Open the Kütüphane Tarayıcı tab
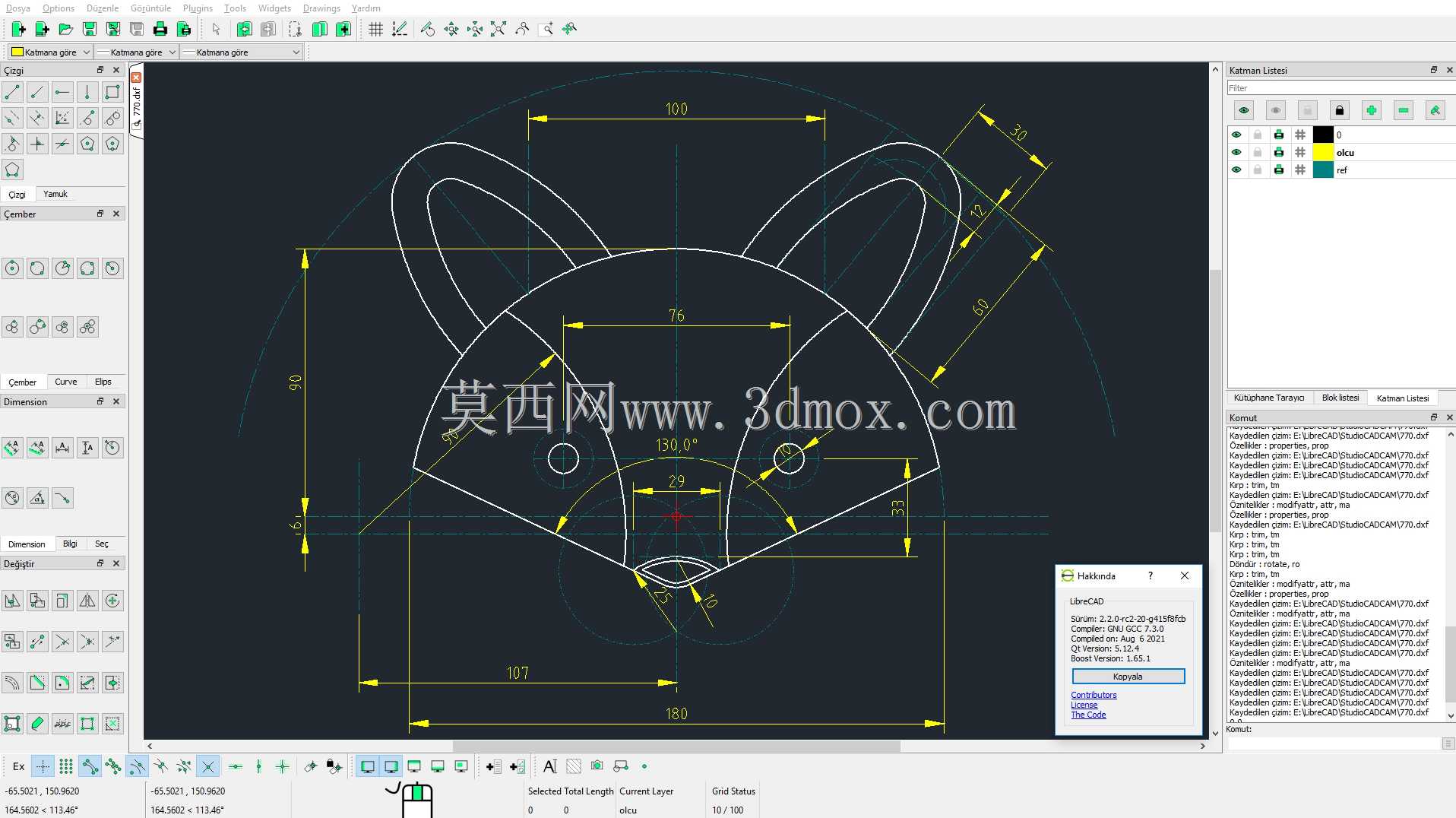 (x=1269, y=398)
